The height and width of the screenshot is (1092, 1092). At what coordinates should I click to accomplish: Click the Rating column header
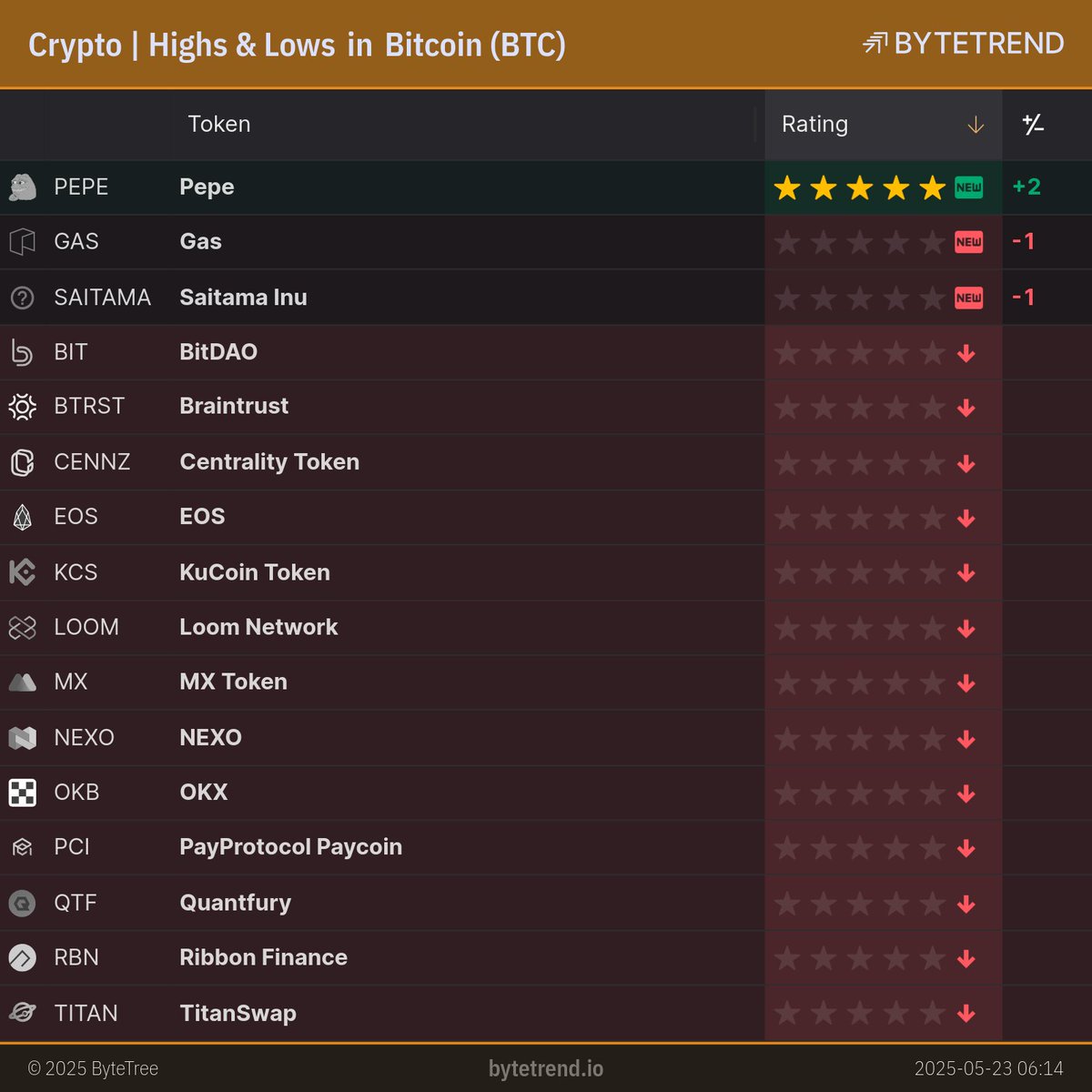883,125
